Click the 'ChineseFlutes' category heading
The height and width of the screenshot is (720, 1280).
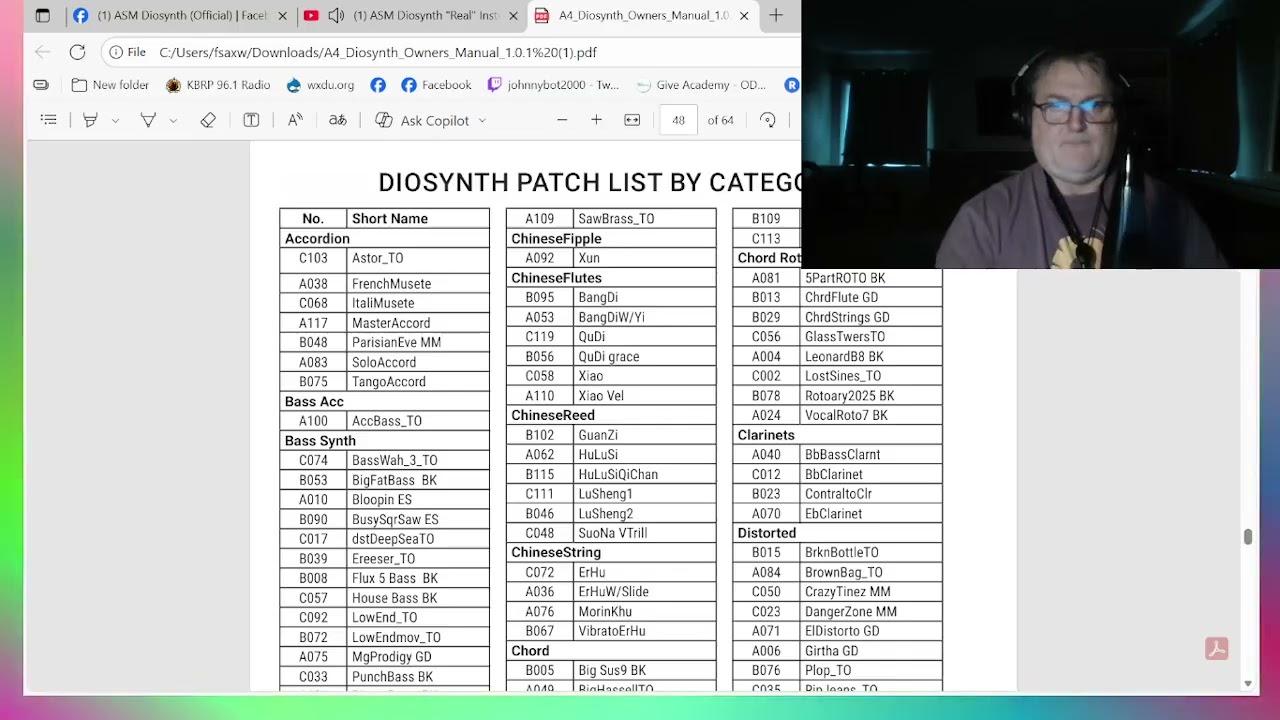click(556, 278)
